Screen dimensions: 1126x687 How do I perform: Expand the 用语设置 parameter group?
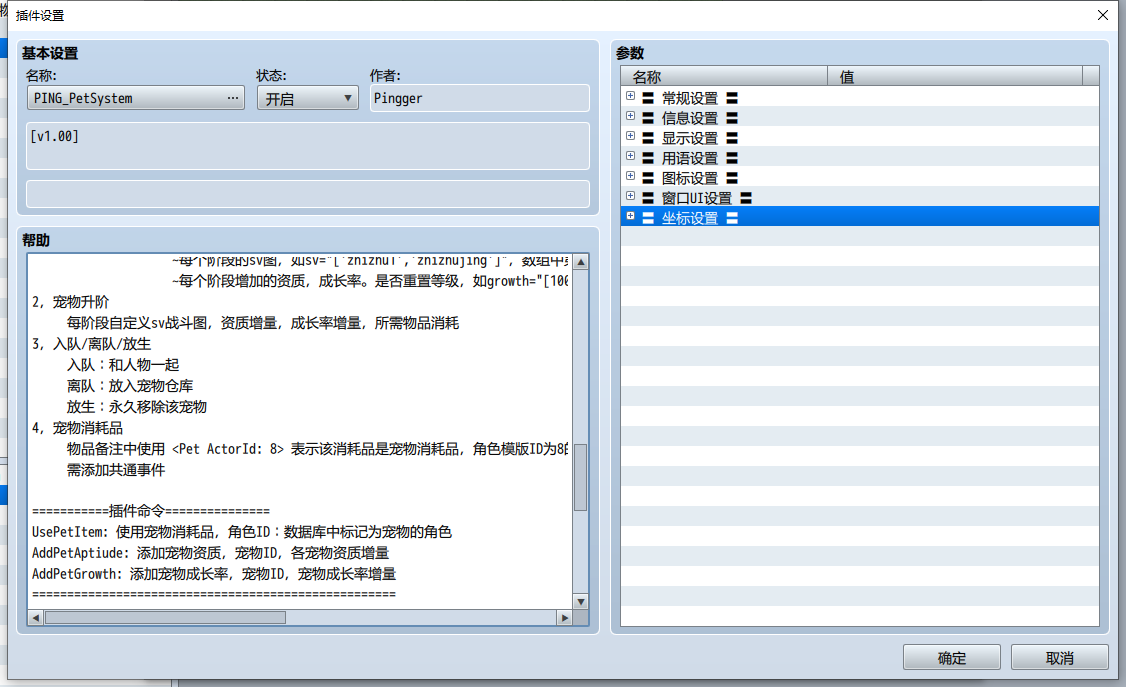pos(630,156)
